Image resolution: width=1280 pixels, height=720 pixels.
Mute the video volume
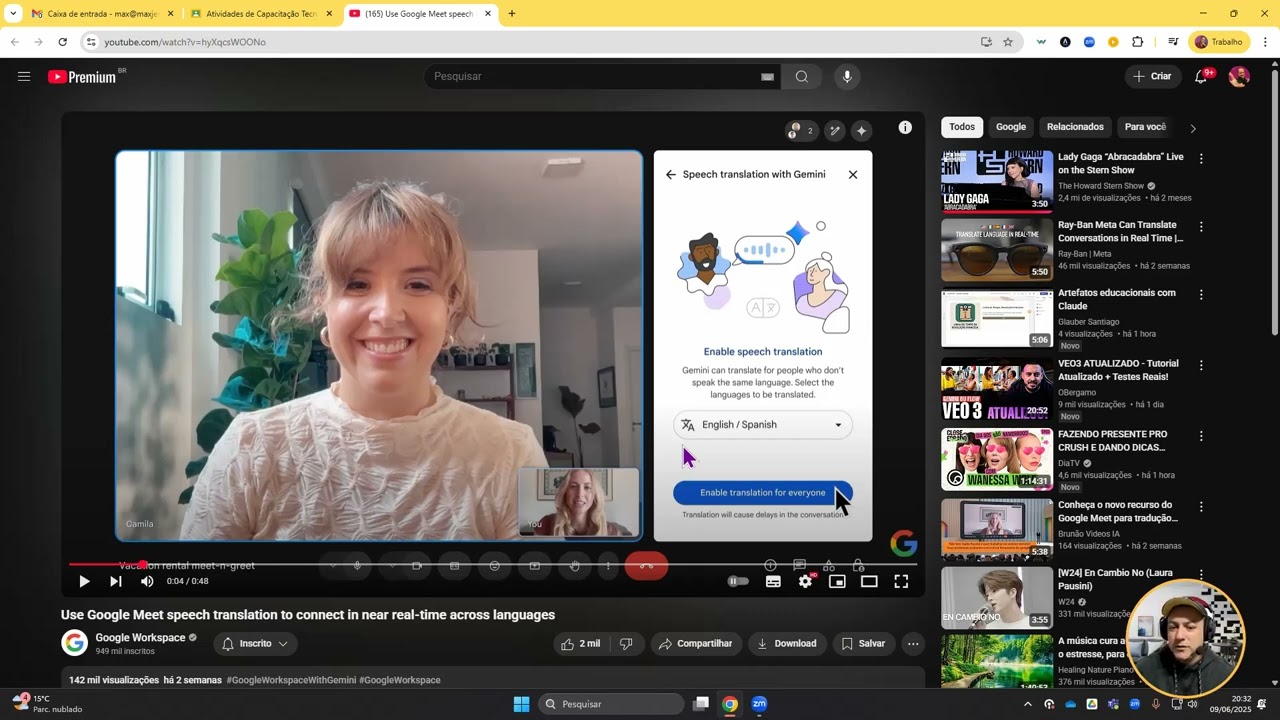pyautogui.click(x=147, y=581)
